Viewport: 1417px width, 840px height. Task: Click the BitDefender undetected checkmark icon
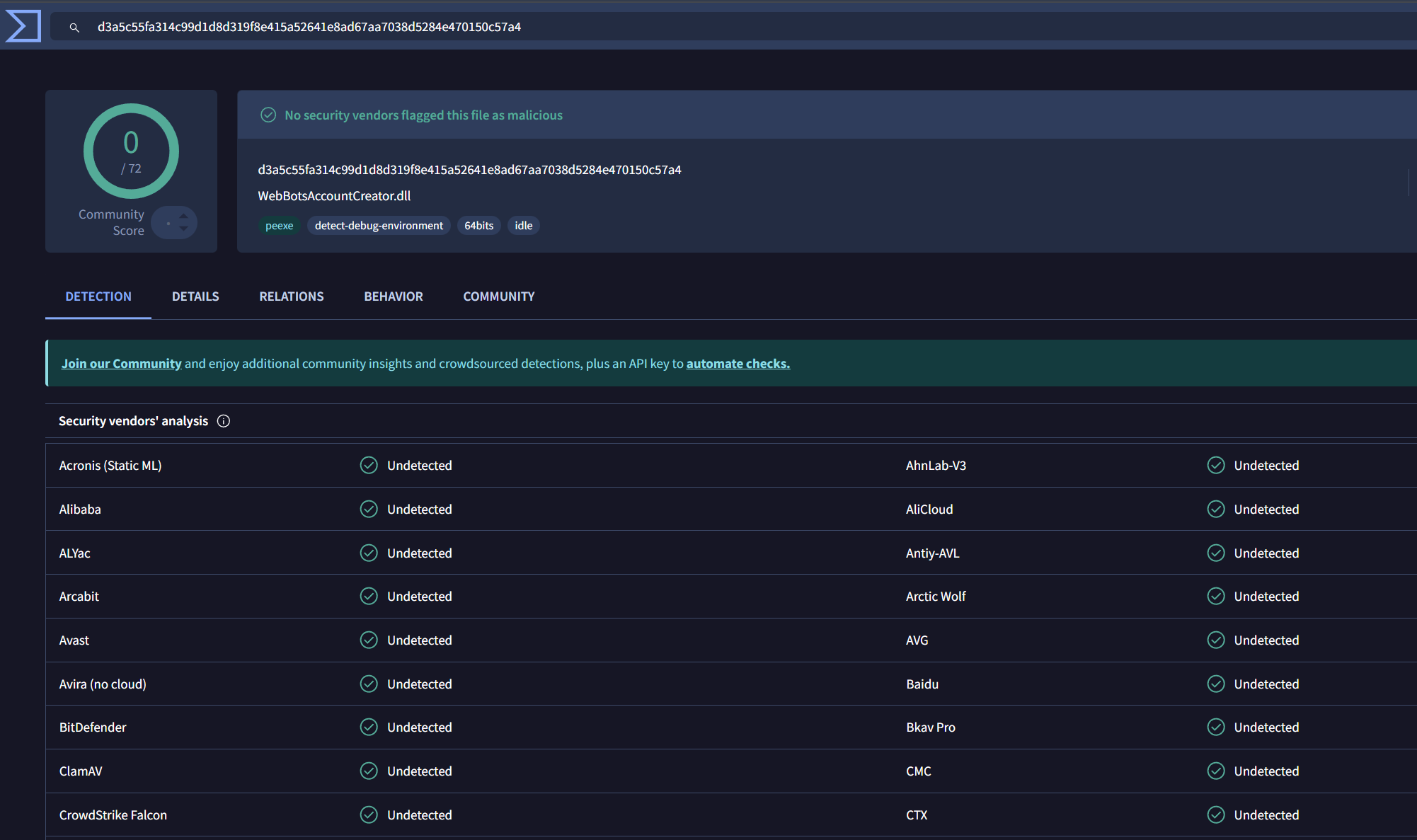pyautogui.click(x=369, y=727)
